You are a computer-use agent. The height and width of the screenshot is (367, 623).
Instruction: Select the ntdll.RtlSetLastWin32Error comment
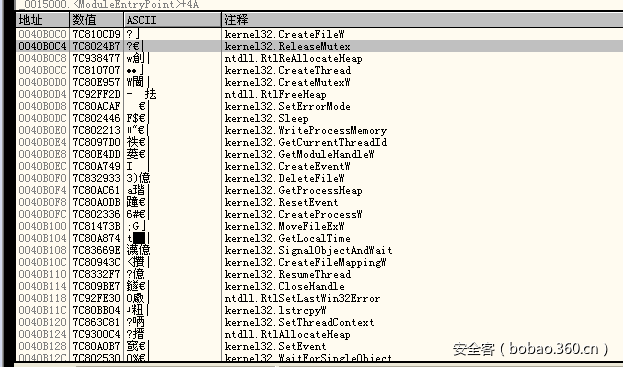point(302,298)
